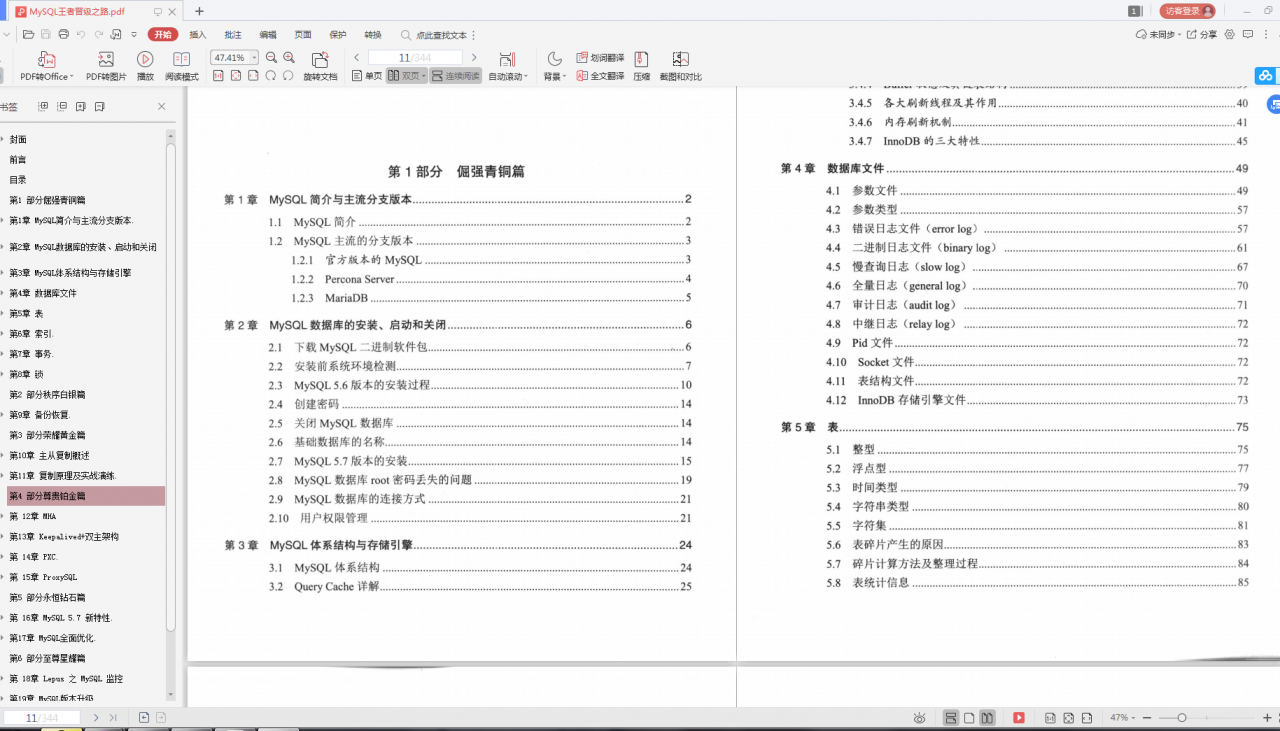Click the blue cloud floating icon
The image size is (1280, 731).
(1266, 76)
